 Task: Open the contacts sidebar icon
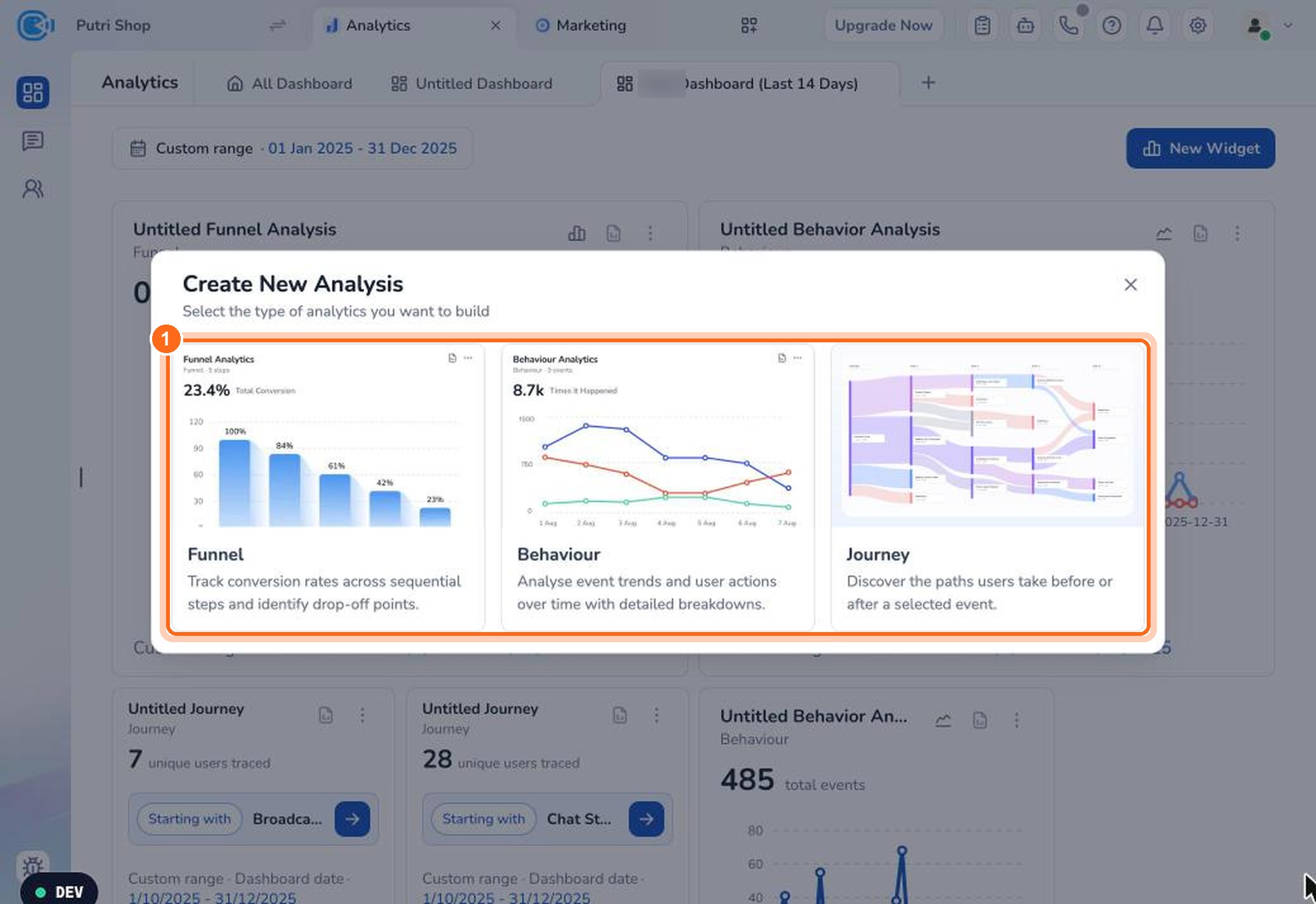33,189
